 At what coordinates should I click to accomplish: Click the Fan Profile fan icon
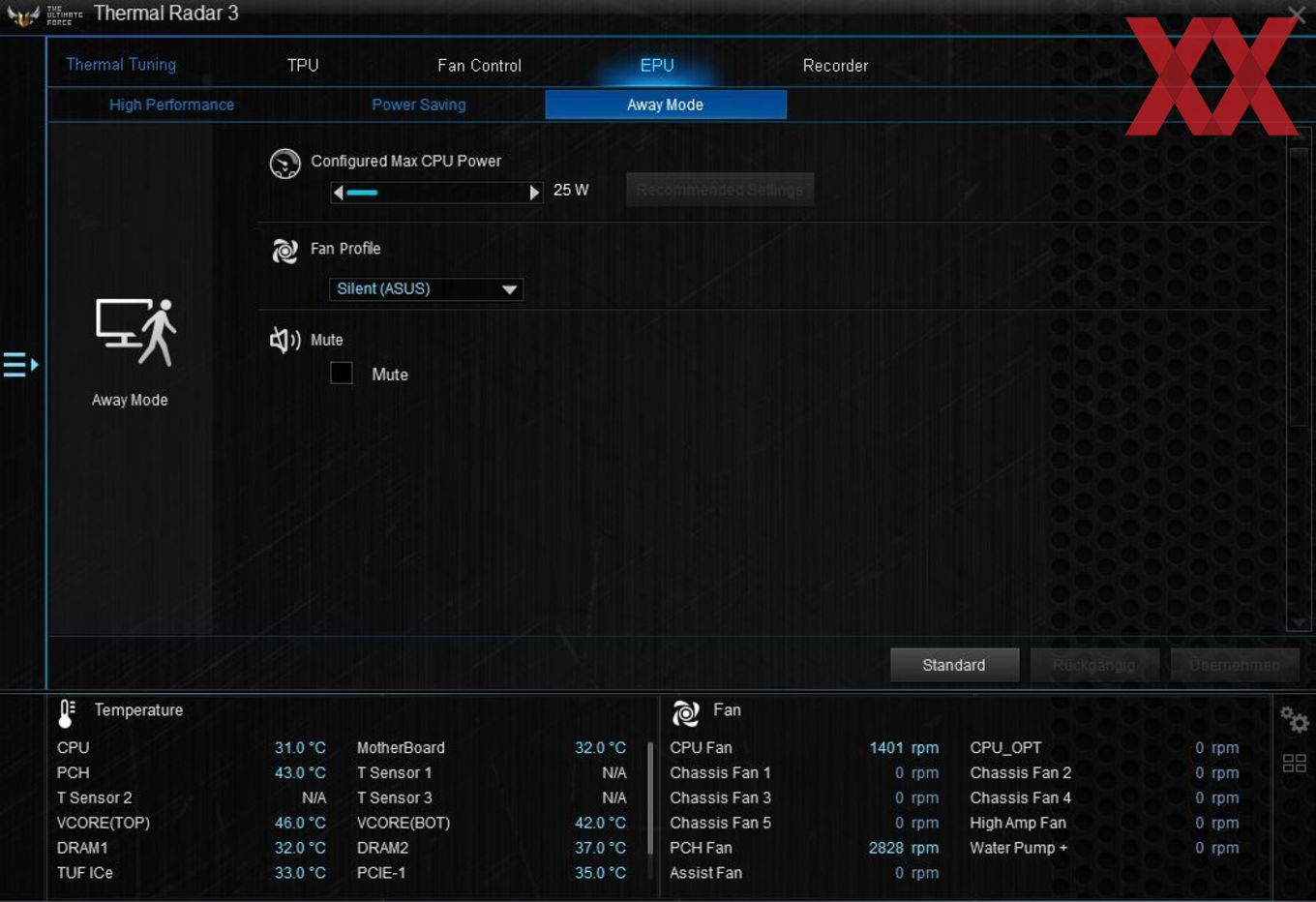284,251
